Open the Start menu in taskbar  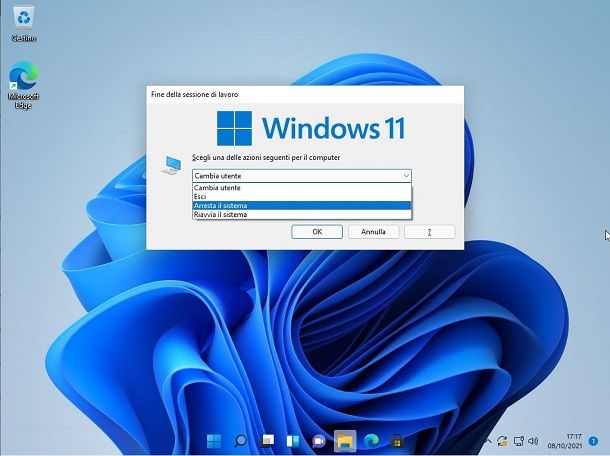click(214, 441)
